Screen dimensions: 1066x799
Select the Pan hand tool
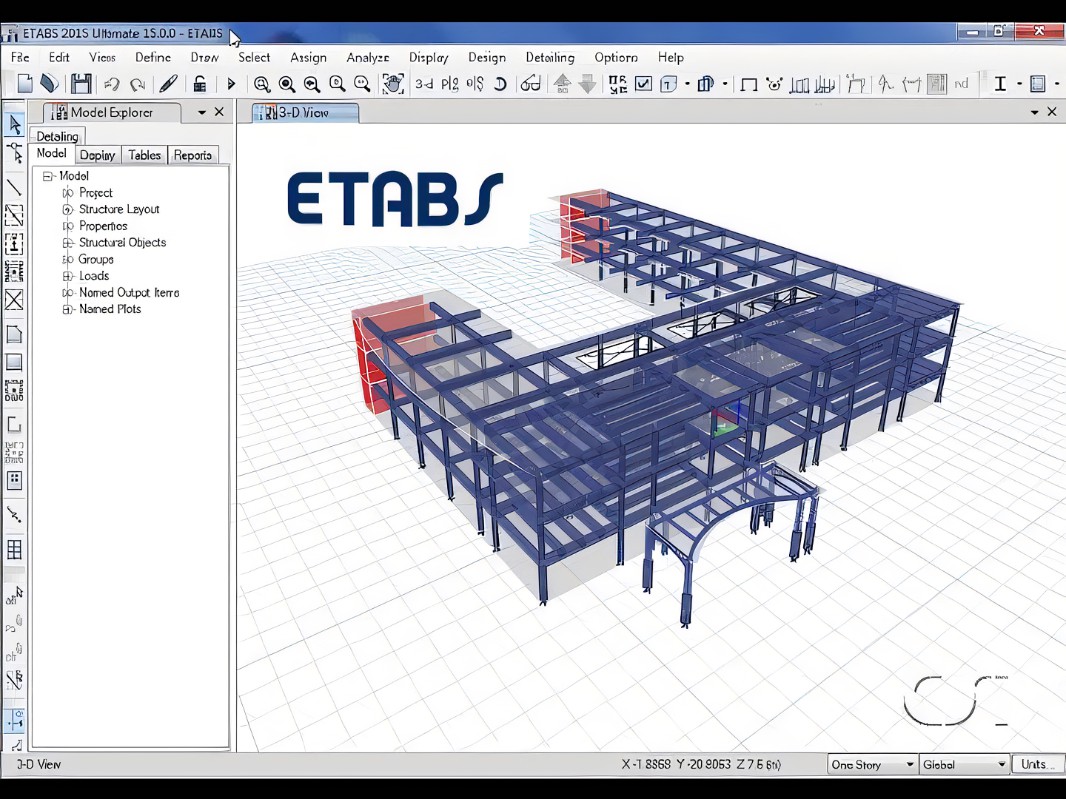[393, 84]
